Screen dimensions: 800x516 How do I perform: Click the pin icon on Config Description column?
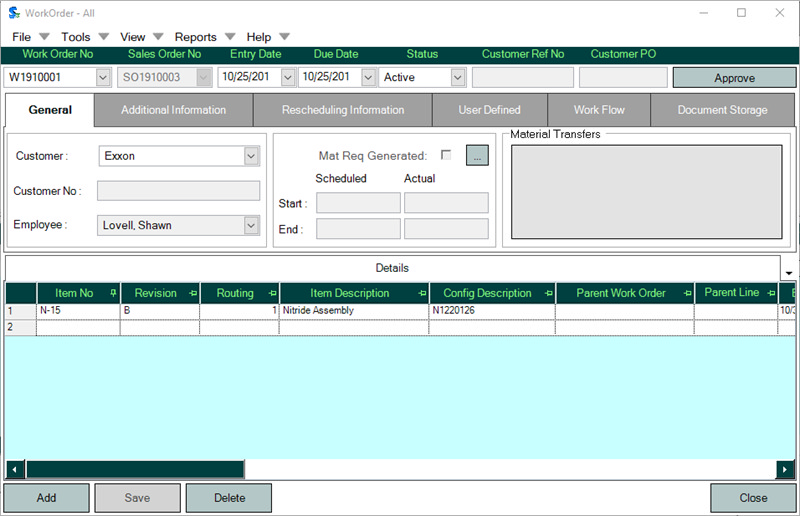tap(547, 293)
